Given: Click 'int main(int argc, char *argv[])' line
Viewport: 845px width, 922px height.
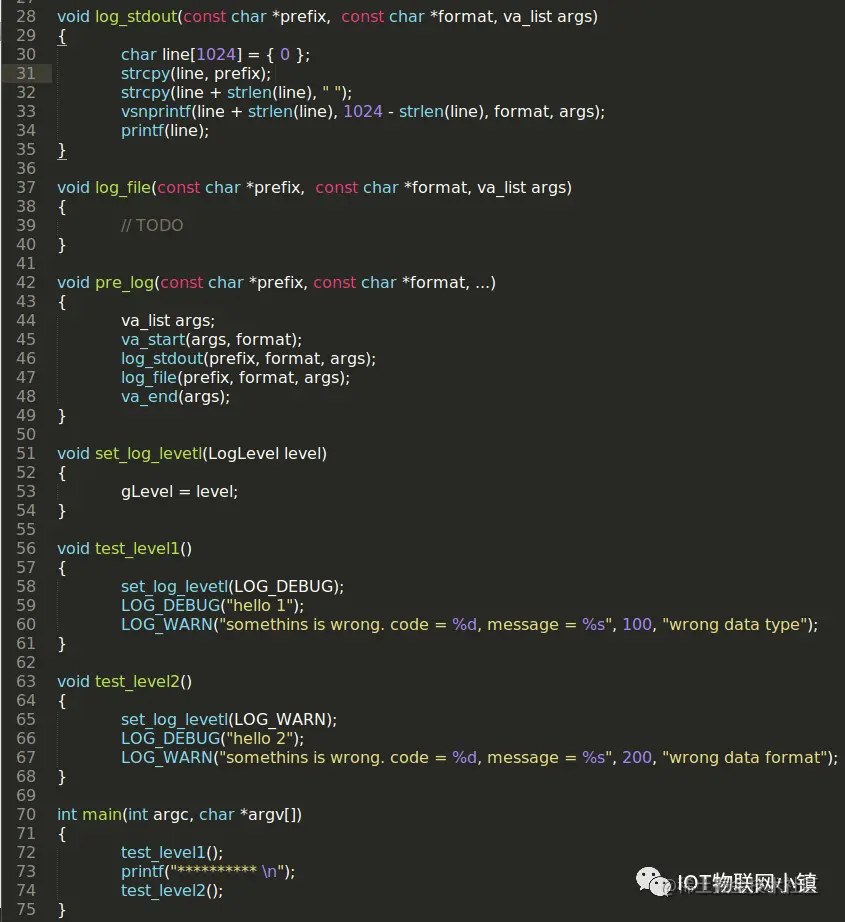Looking at the screenshot, I should click(179, 815).
